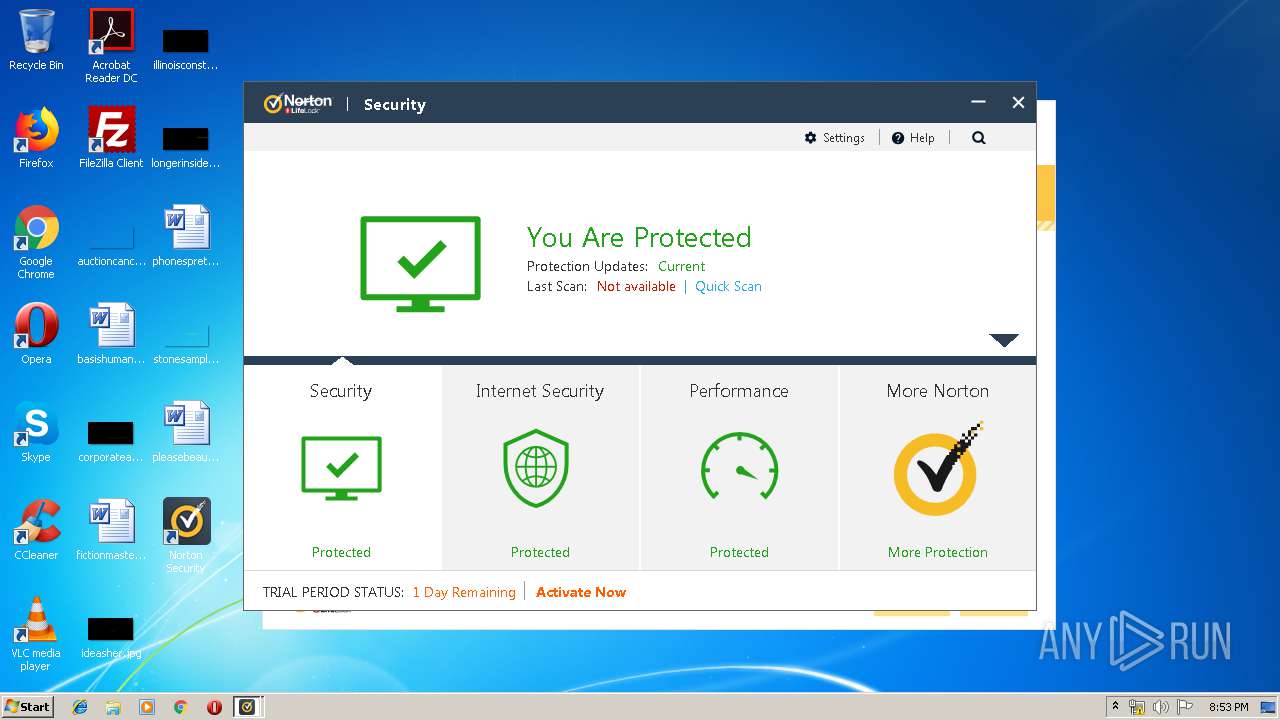Show hidden system tray icons arrow

[1115, 707]
